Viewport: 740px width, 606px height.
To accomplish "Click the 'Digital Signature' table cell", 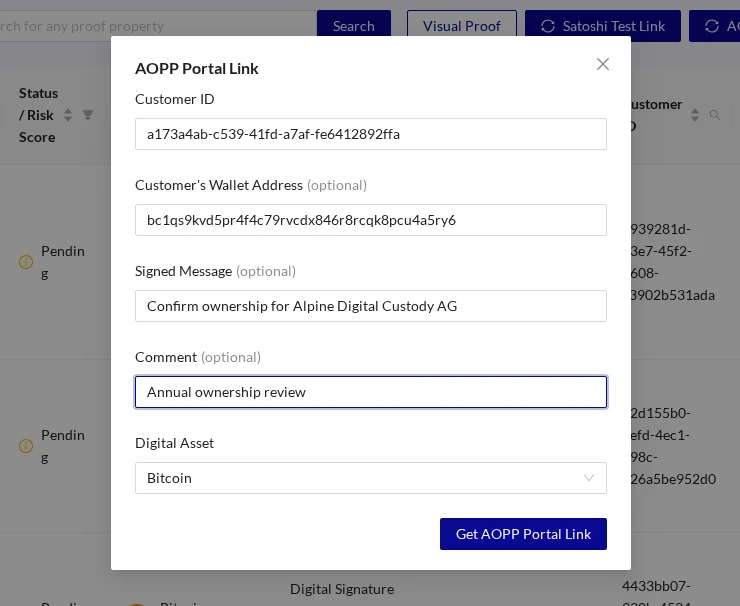I will (x=342, y=589).
